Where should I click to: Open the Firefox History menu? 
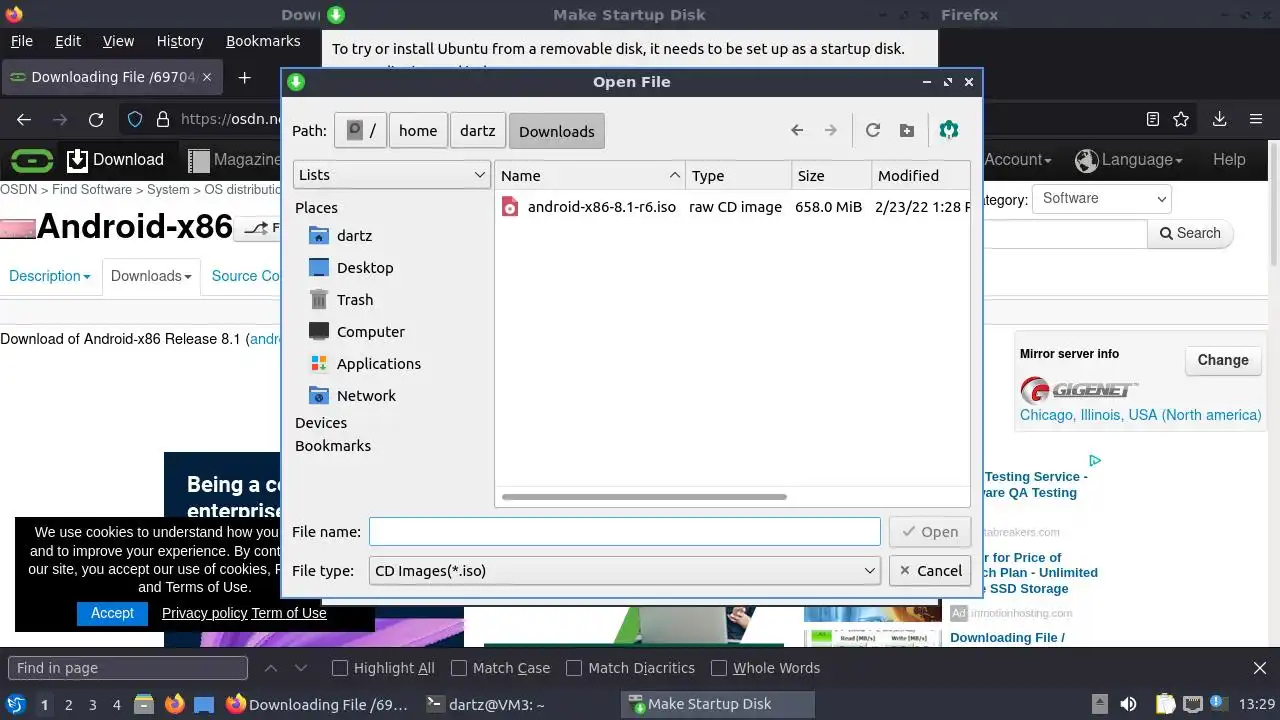click(x=180, y=41)
